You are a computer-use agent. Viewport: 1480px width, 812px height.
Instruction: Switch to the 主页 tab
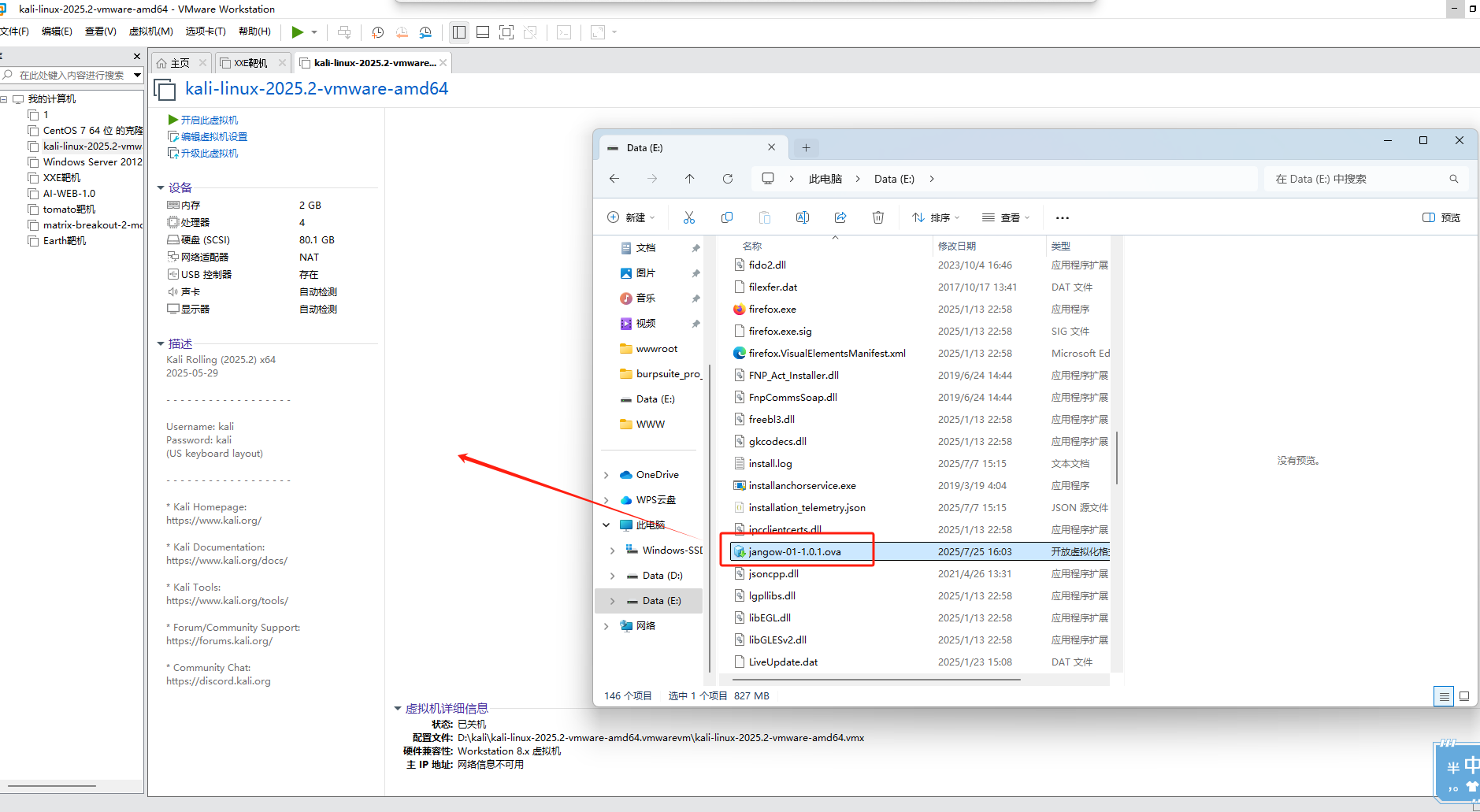pyautogui.click(x=180, y=63)
